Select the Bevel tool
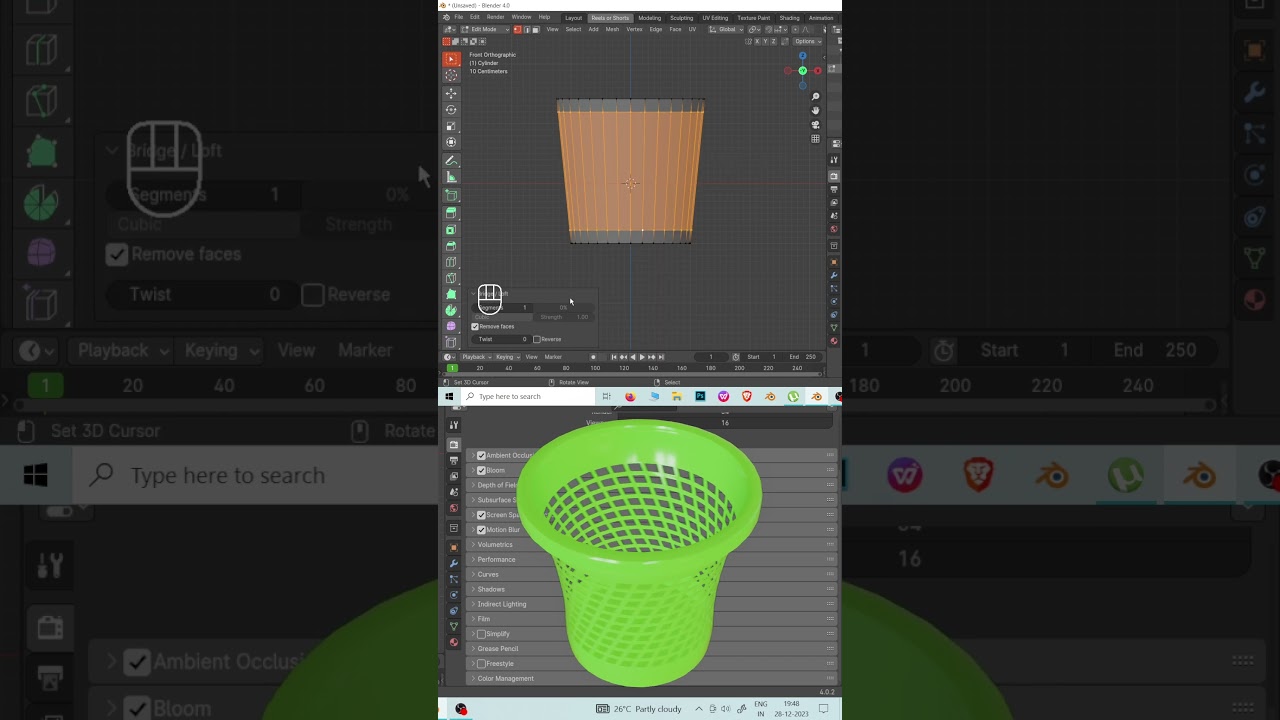Image resolution: width=1280 pixels, height=720 pixels. point(451,245)
